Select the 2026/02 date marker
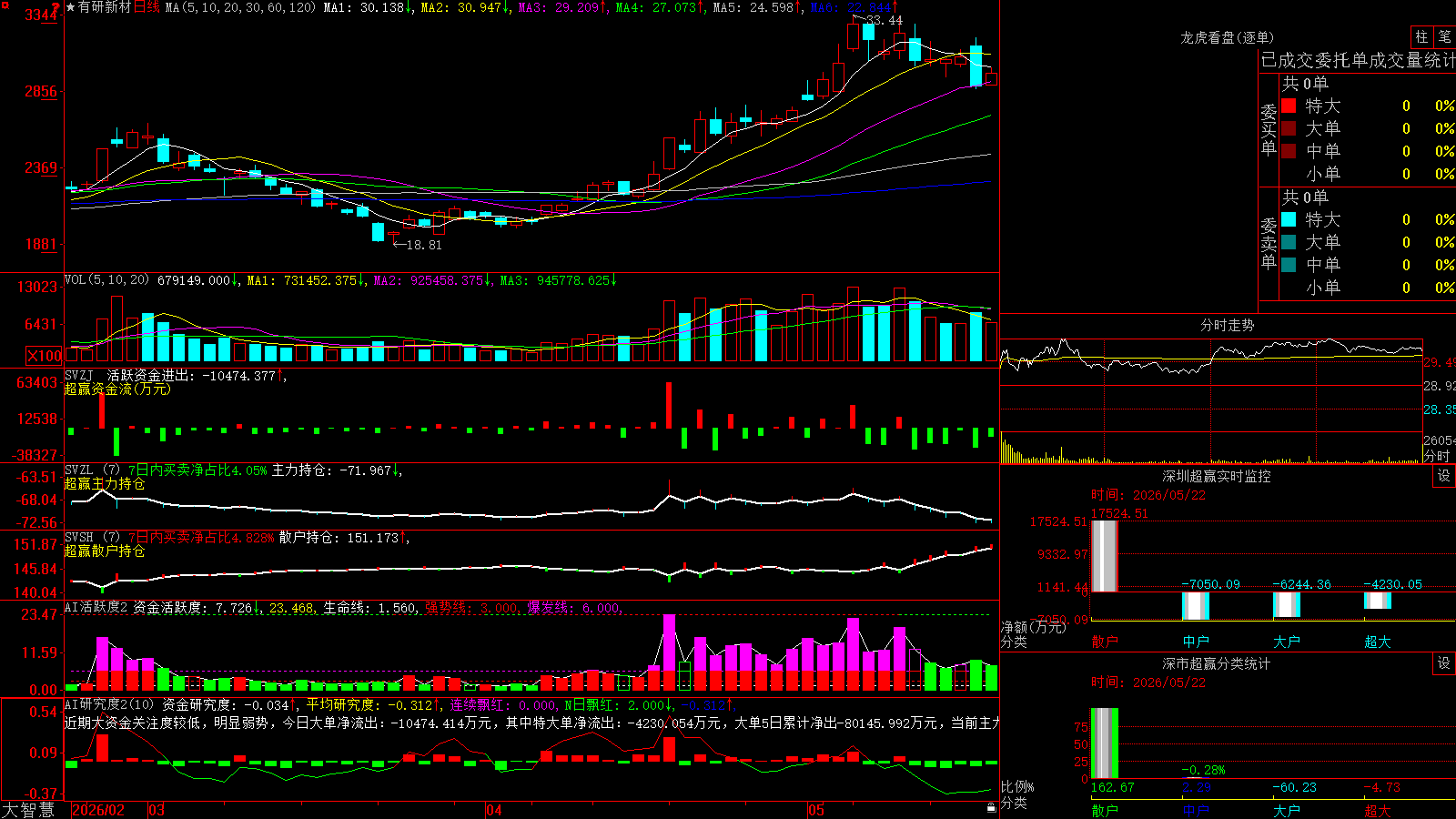 tap(98, 810)
